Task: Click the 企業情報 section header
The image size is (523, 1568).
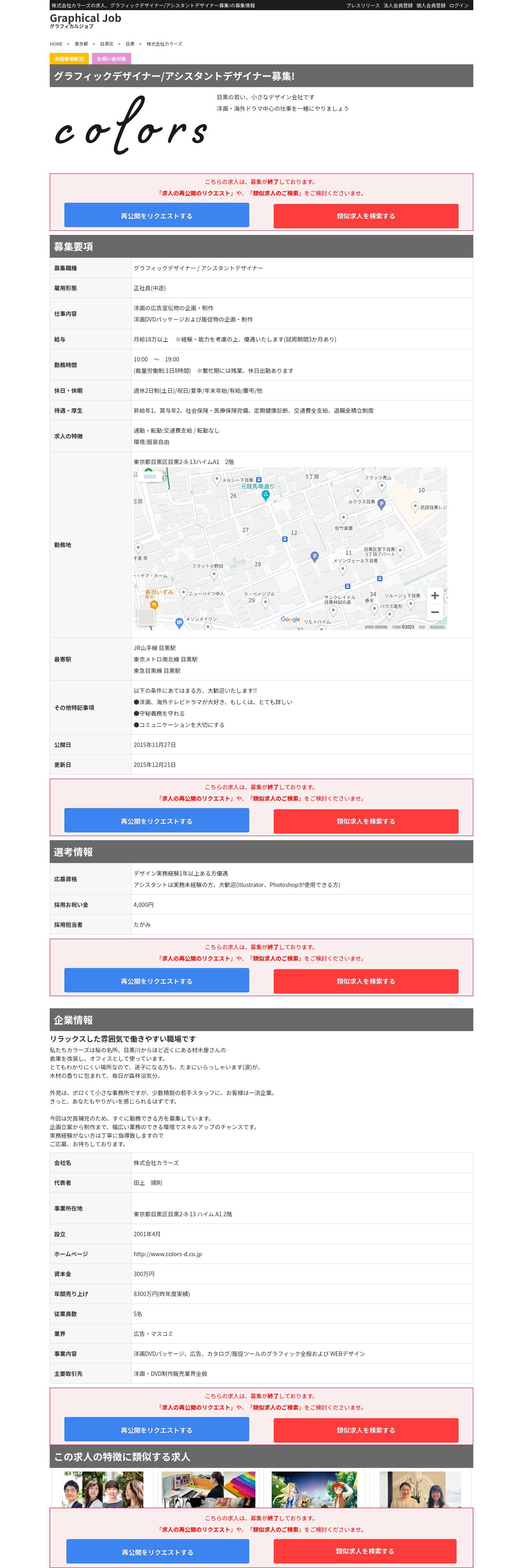Action: coord(261,1020)
